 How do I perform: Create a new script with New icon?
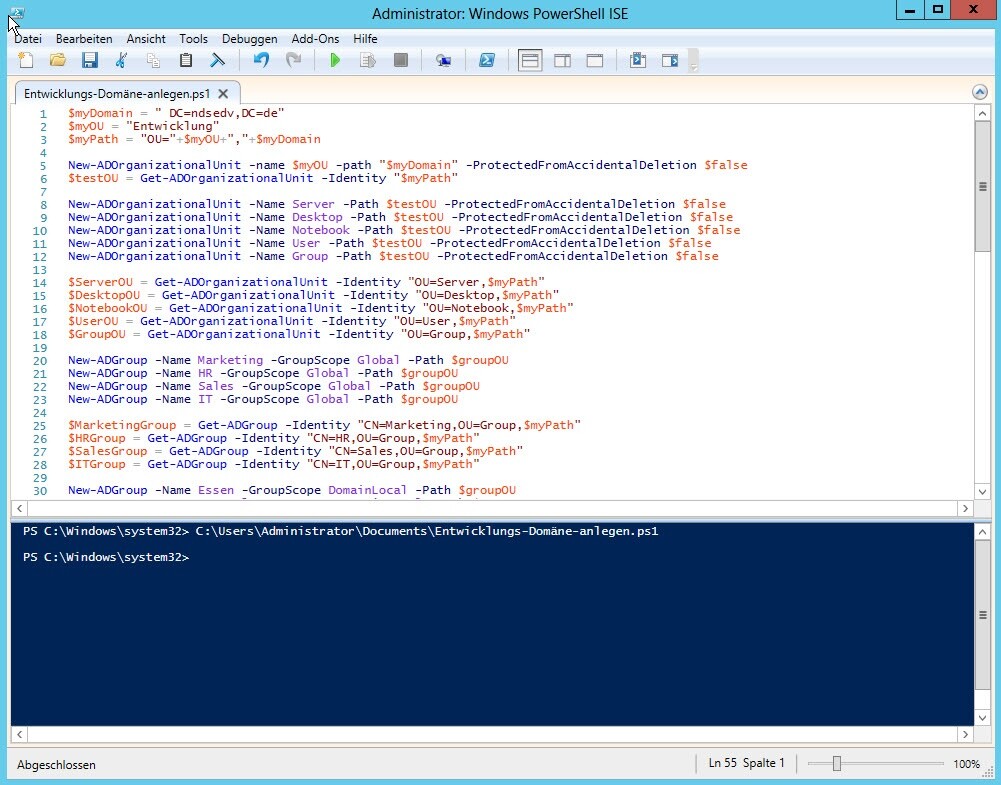[x=25, y=60]
